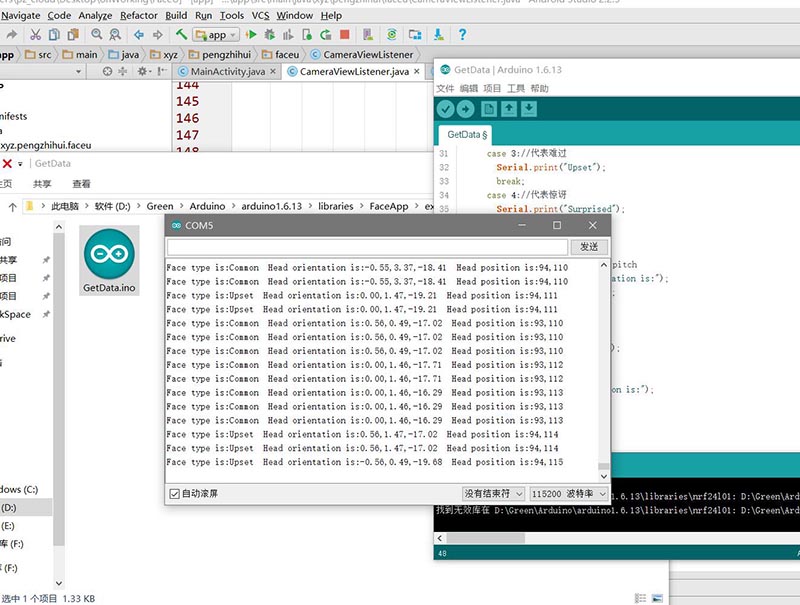Click the 发送 send button
Viewport: 800px width, 605px height.
click(x=589, y=247)
